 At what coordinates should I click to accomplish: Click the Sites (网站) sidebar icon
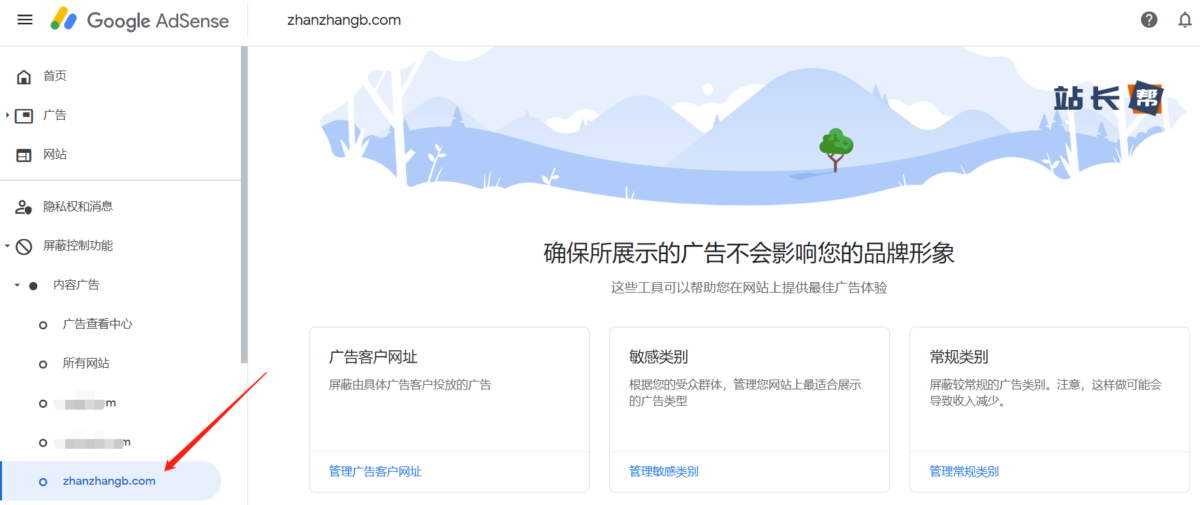(24, 155)
